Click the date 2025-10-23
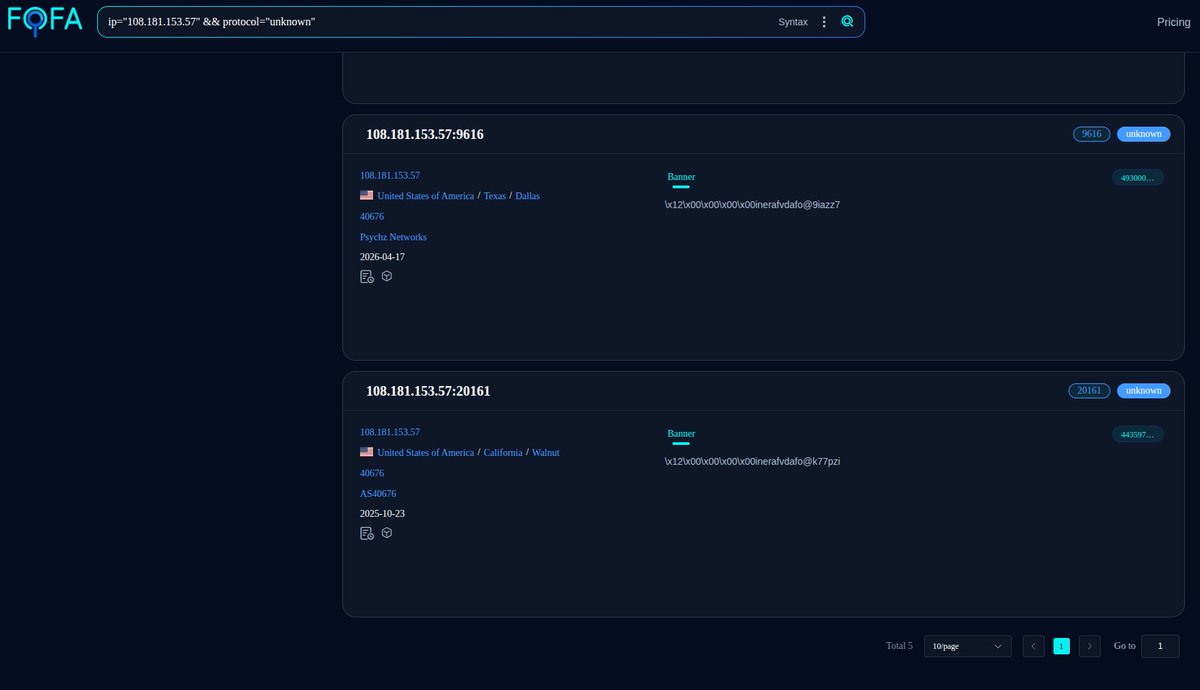 click(382, 514)
